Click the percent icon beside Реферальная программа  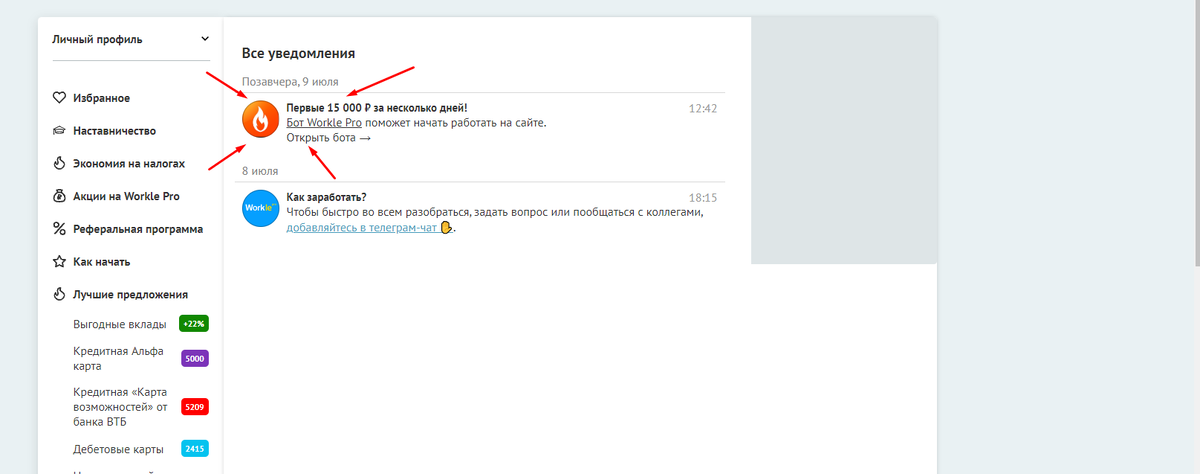(59, 229)
